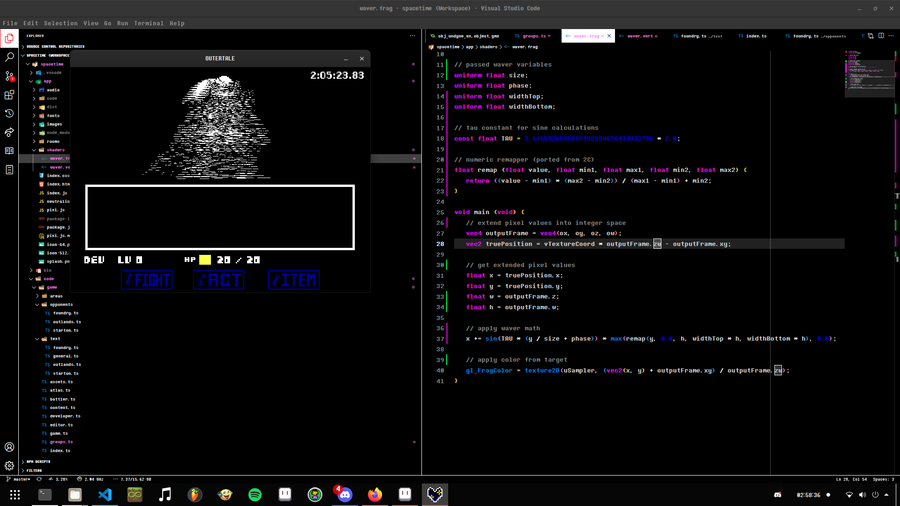Open the Selection menu
900x506 pixels.
[x=60, y=24]
